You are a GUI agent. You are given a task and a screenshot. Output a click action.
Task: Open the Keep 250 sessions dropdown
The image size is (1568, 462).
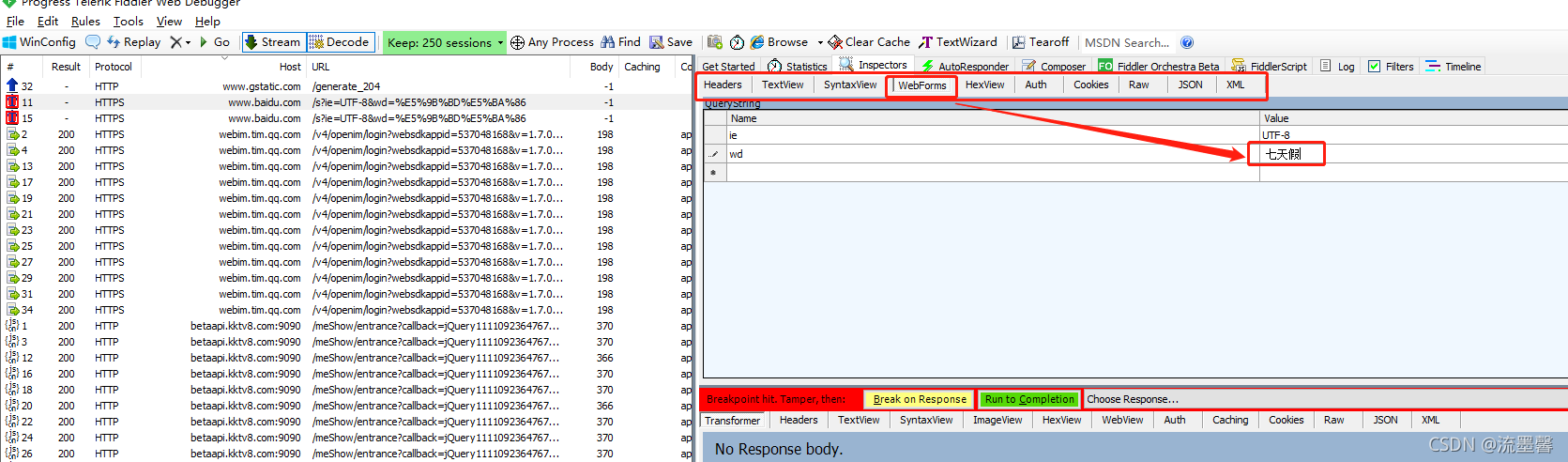point(445,42)
